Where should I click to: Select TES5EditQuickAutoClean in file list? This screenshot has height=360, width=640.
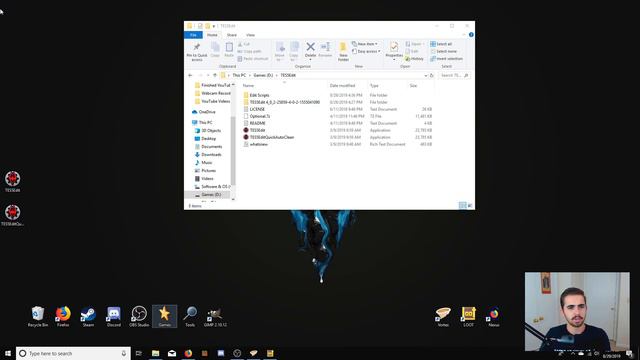[x=271, y=137]
